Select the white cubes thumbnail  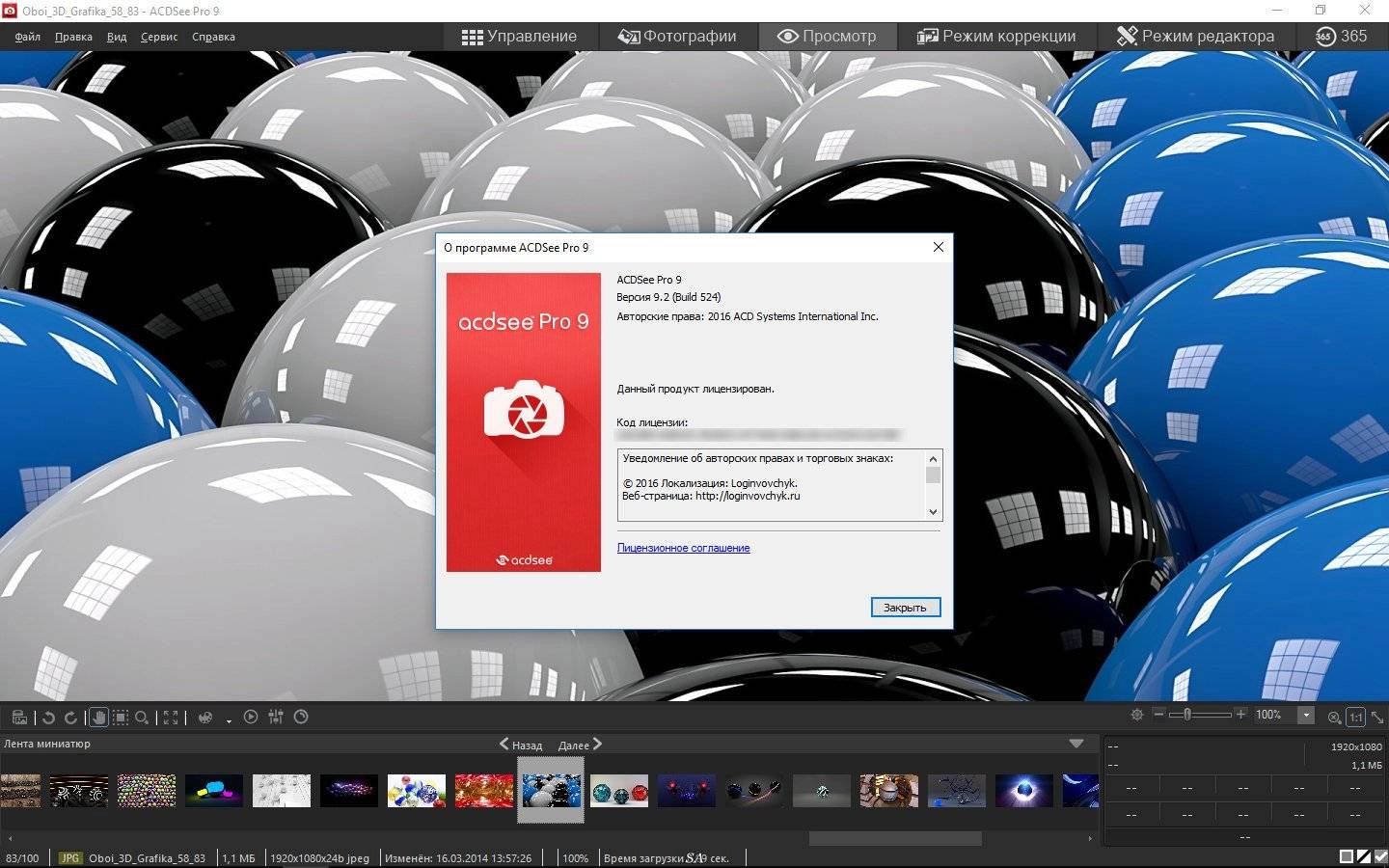[x=282, y=791]
